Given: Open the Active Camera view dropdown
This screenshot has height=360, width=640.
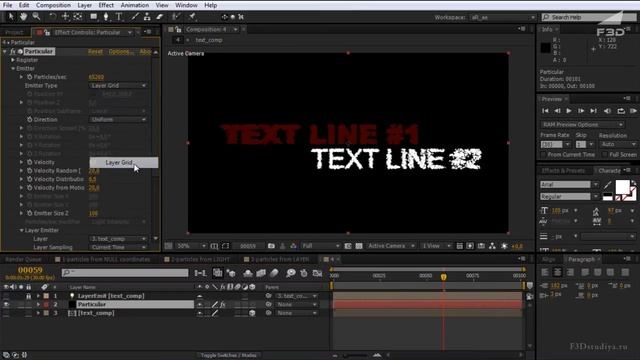Looking at the screenshot, I should point(390,246).
